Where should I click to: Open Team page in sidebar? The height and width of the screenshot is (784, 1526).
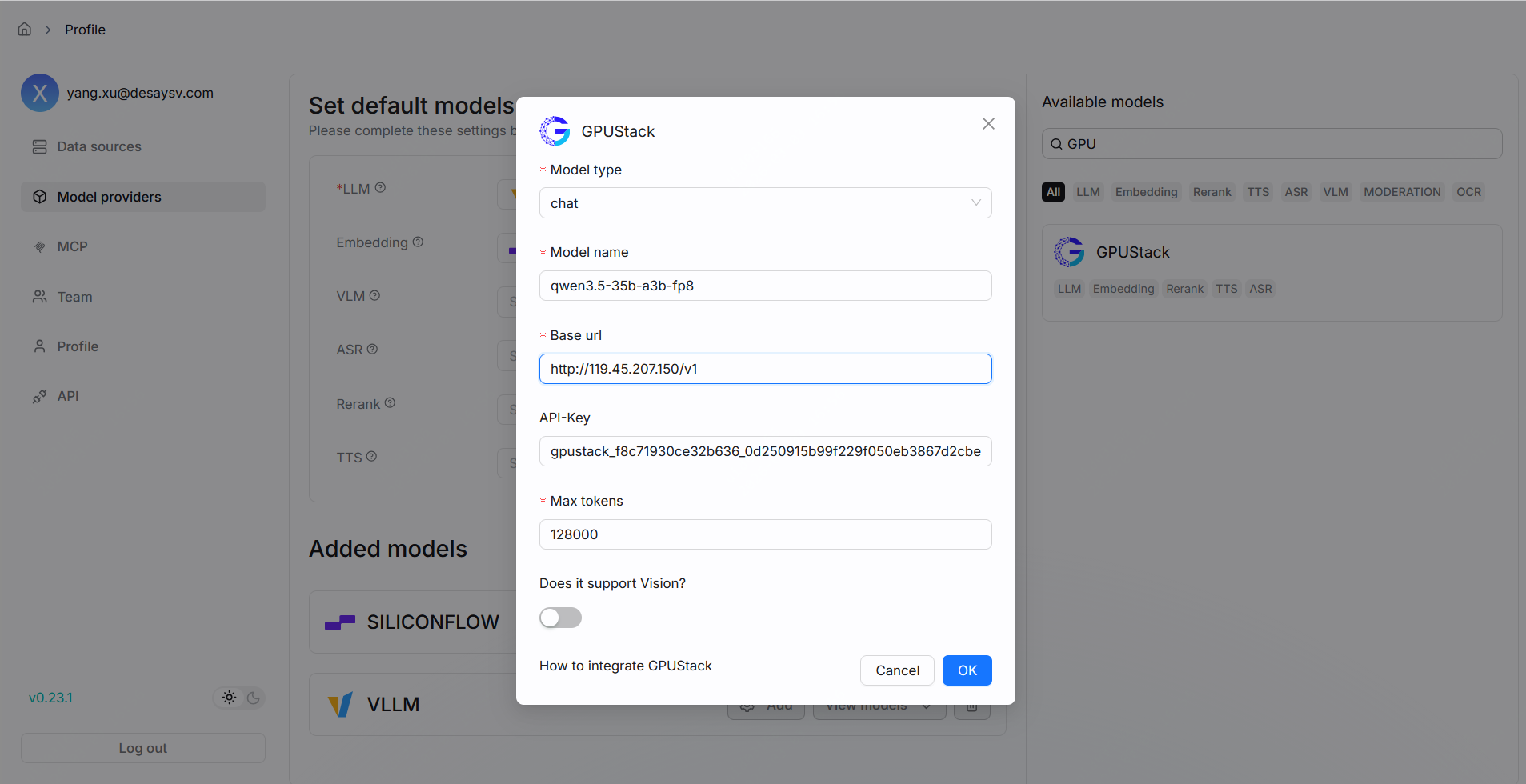(x=143, y=297)
